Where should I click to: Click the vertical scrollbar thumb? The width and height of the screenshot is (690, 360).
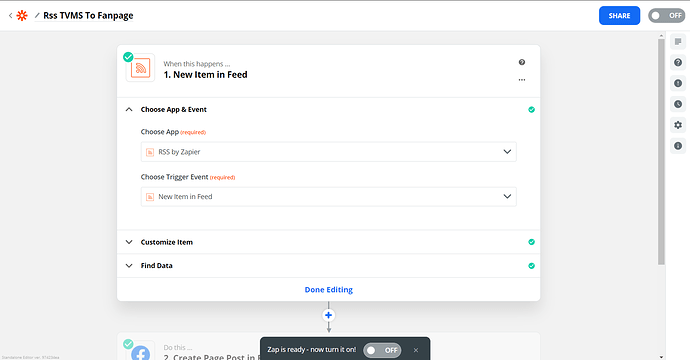point(661,152)
